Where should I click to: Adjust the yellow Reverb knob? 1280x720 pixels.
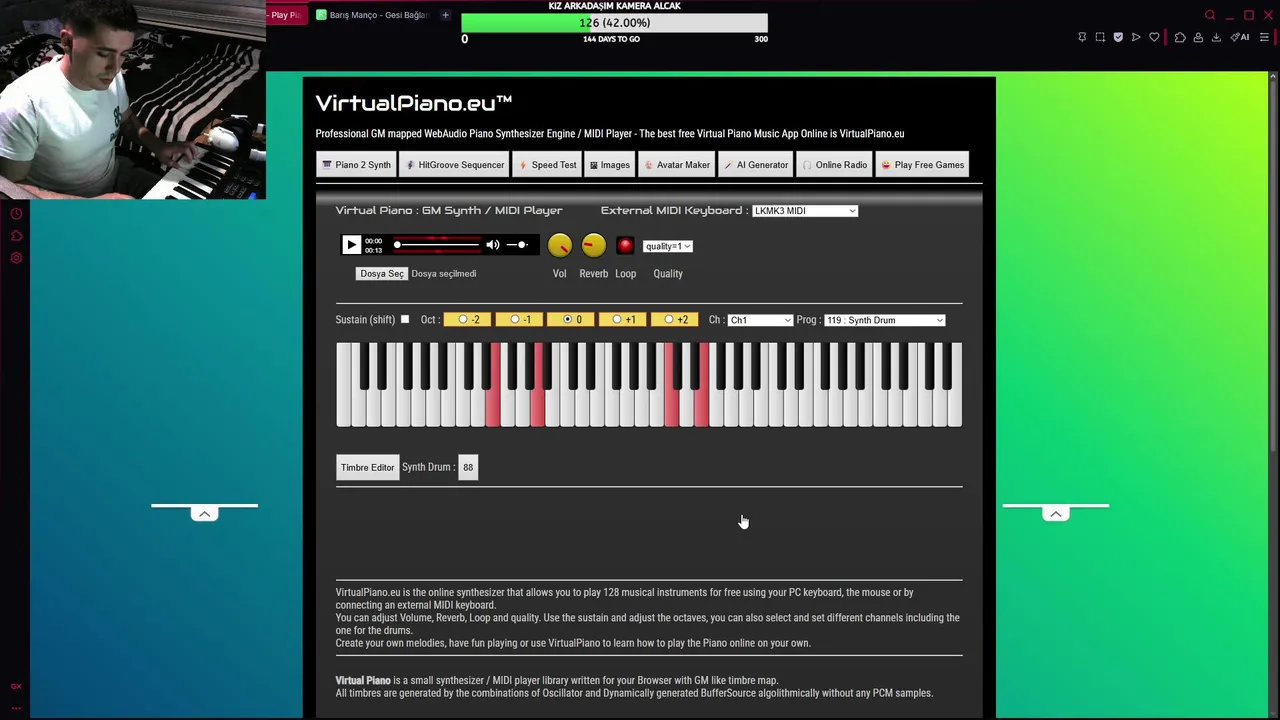(x=593, y=245)
